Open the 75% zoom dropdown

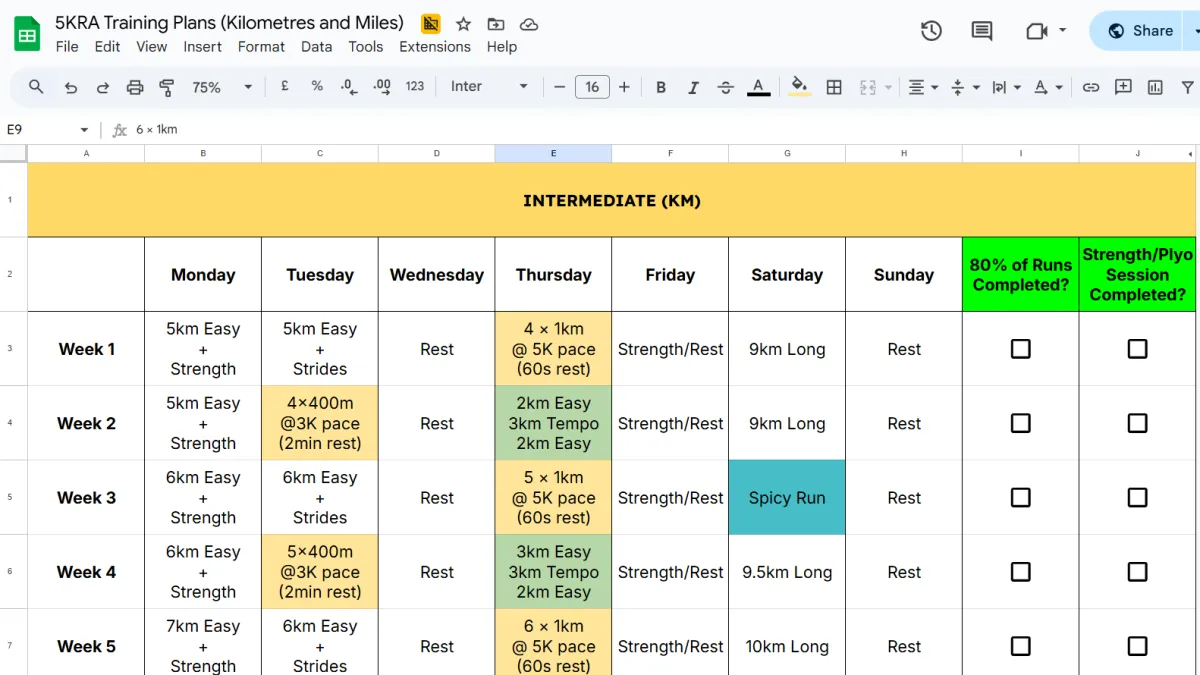222,87
